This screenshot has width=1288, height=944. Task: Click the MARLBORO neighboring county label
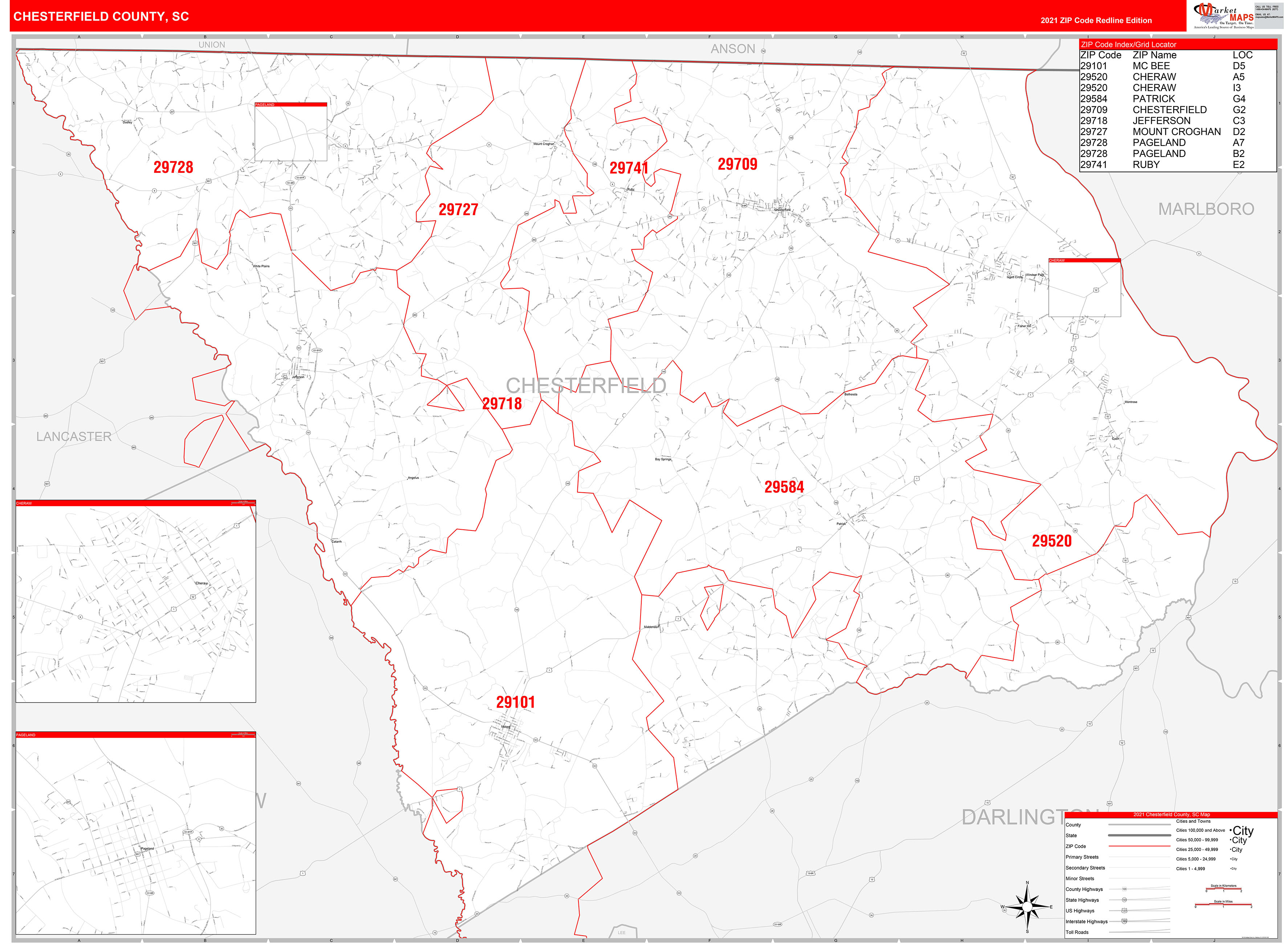(1206, 209)
